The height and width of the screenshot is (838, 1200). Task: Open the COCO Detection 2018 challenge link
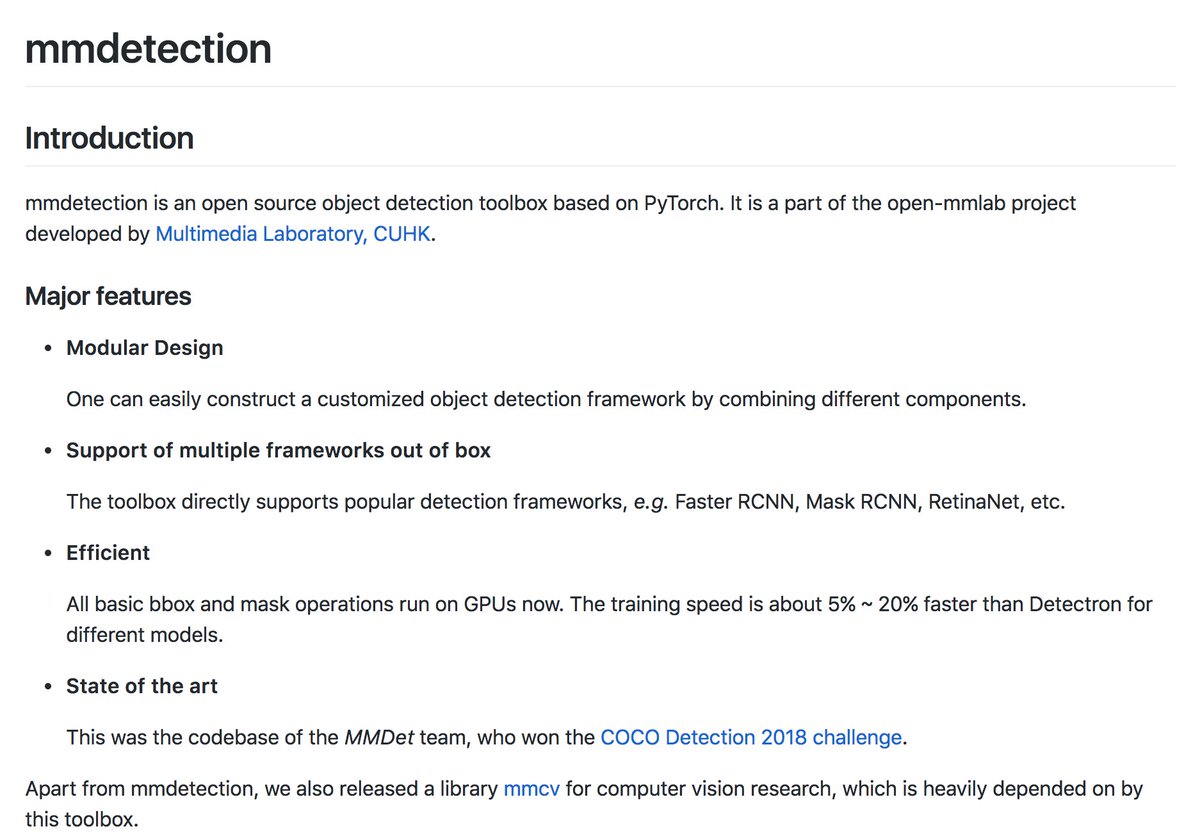click(x=751, y=738)
